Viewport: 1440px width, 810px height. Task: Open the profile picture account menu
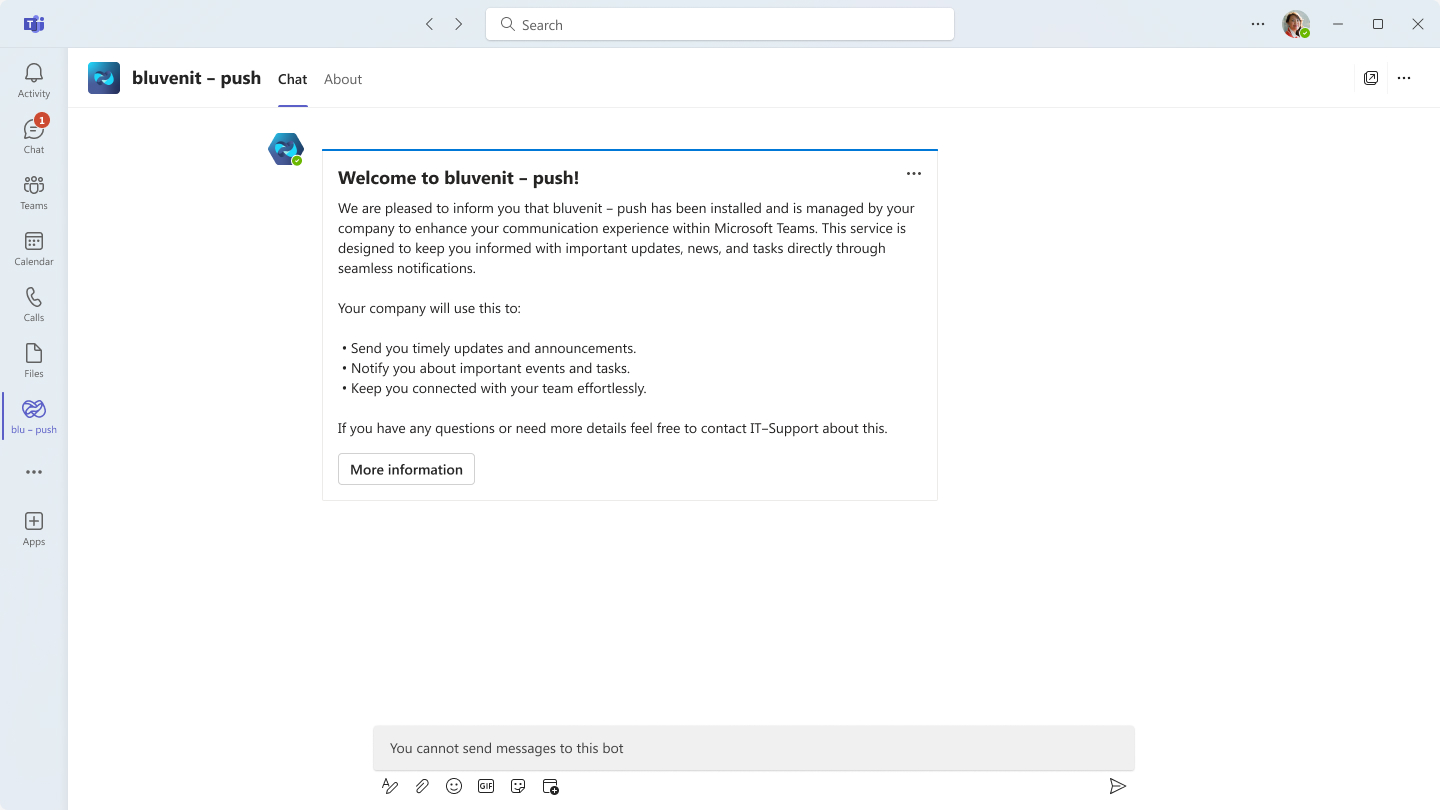[1296, 24]
